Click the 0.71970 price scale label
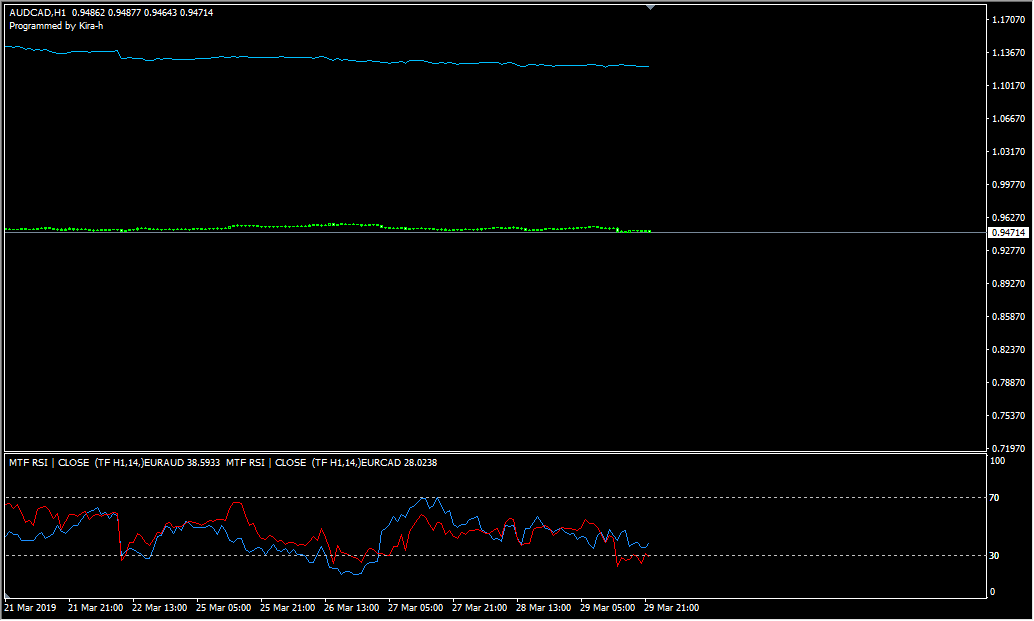The image size is (1034, 621). pyautogui.click(x=1008, y=448)
